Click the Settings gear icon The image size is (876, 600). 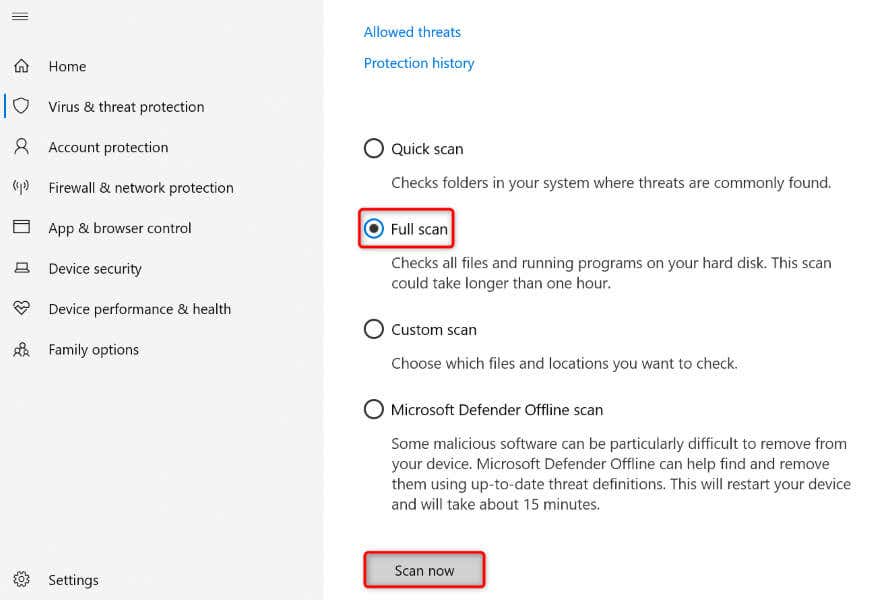pos(21,579)
